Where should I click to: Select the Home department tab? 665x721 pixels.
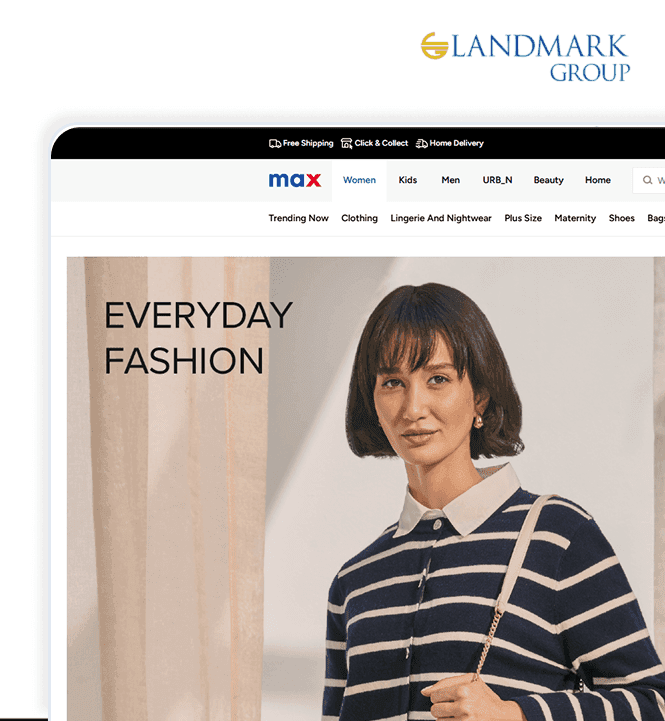coord(598,180)
